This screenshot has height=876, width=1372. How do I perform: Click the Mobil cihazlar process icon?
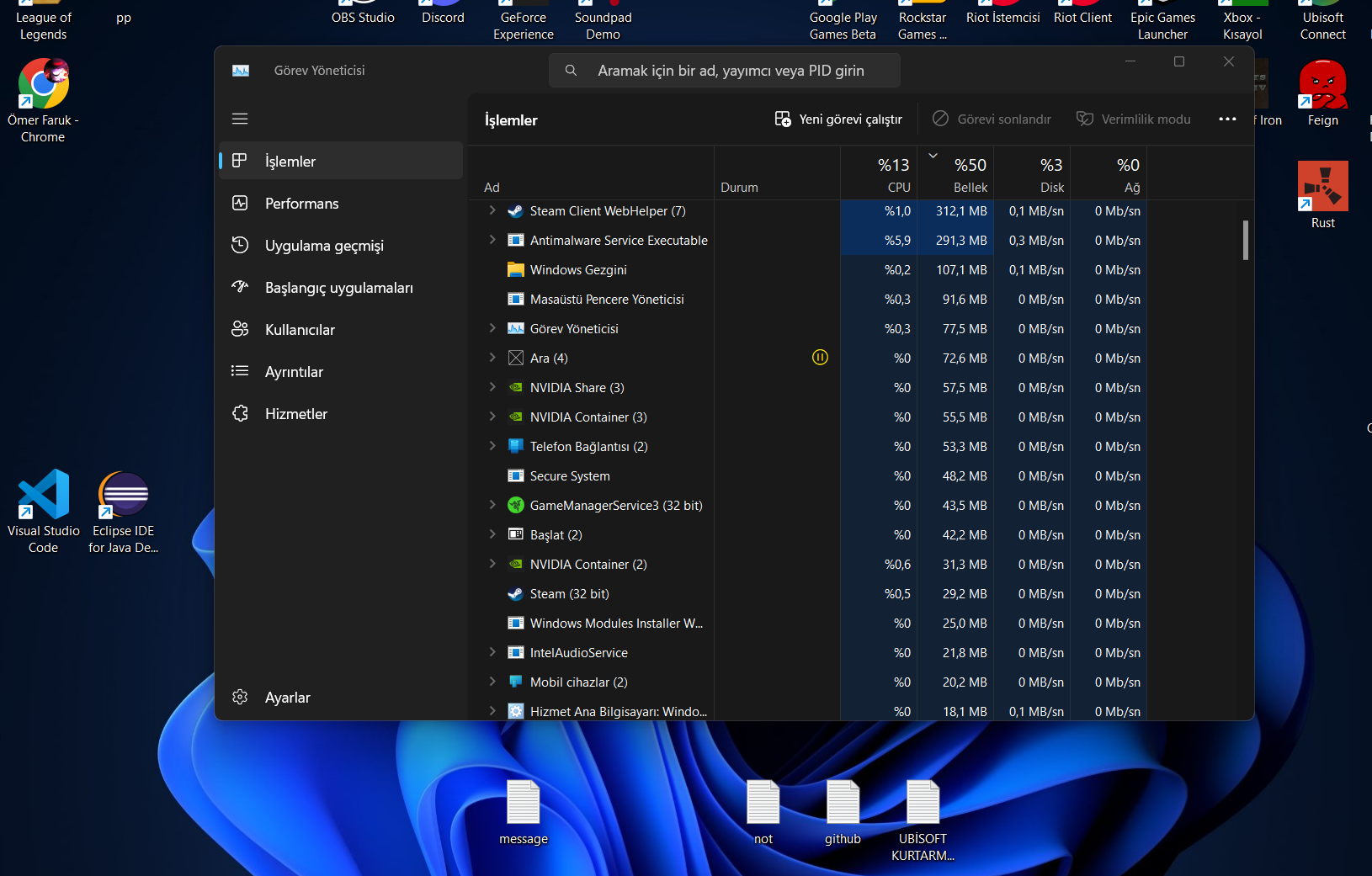[516, 682]
